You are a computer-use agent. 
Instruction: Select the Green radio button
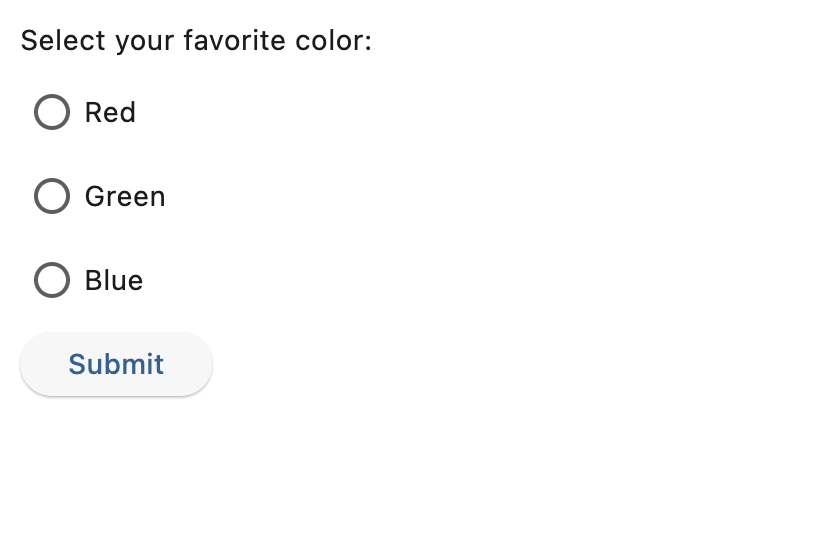[x=52, y=196]
